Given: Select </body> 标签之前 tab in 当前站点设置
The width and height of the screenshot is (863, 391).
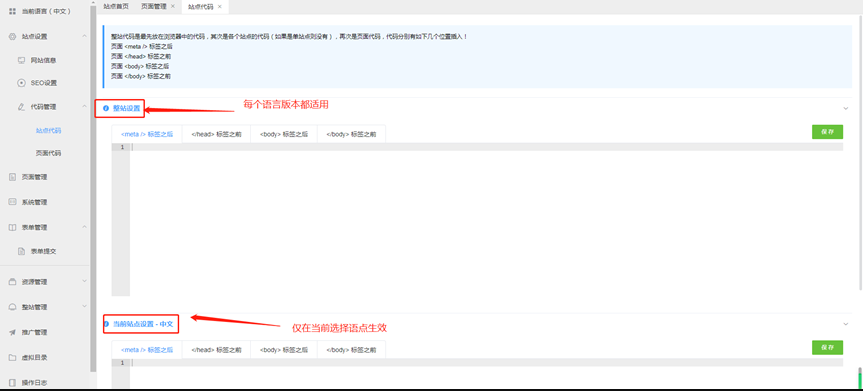Looking at the screenshot, I should 351,350.
